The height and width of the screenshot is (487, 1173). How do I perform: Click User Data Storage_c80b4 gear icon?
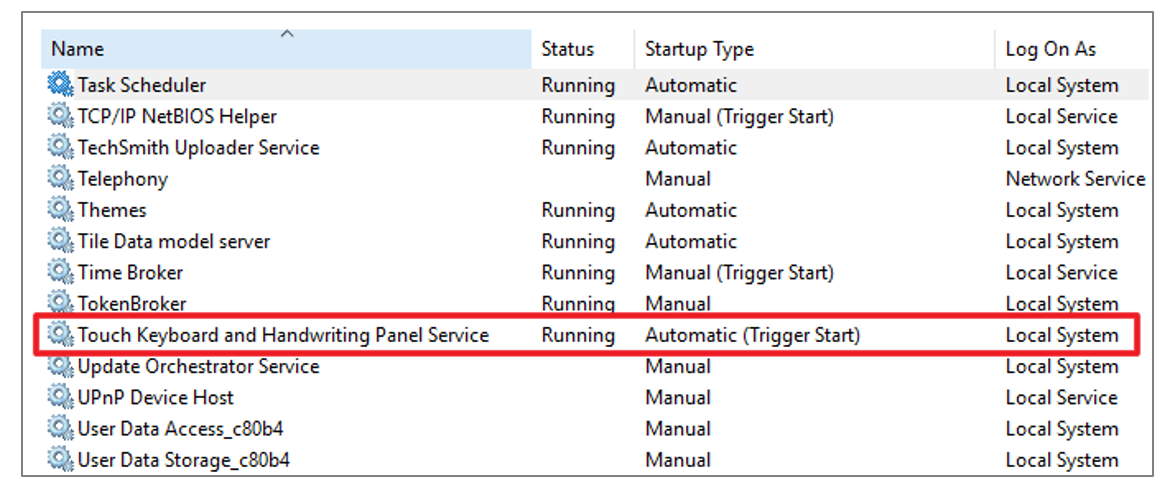click(61, 459)
